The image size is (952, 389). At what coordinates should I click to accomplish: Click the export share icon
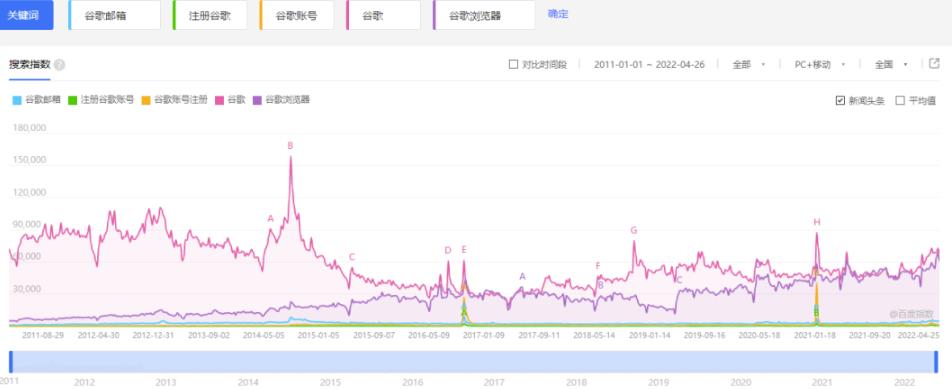(x=934, y=64)
